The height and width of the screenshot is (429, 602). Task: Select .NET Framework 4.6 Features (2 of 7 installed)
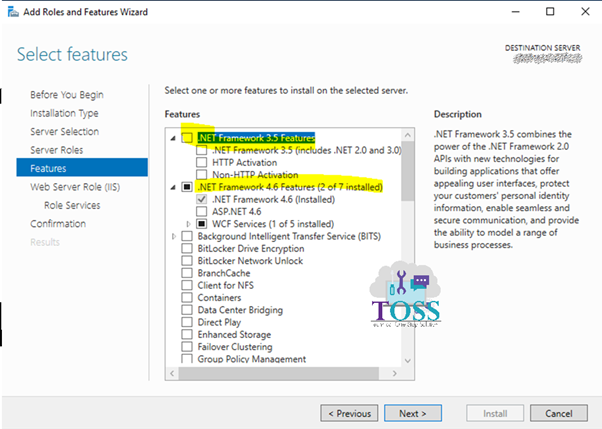(x=290, y=187)
